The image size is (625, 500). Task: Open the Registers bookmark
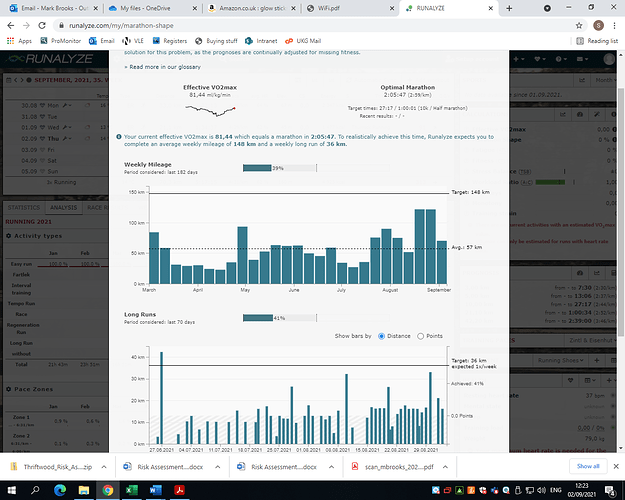point(170,41)
